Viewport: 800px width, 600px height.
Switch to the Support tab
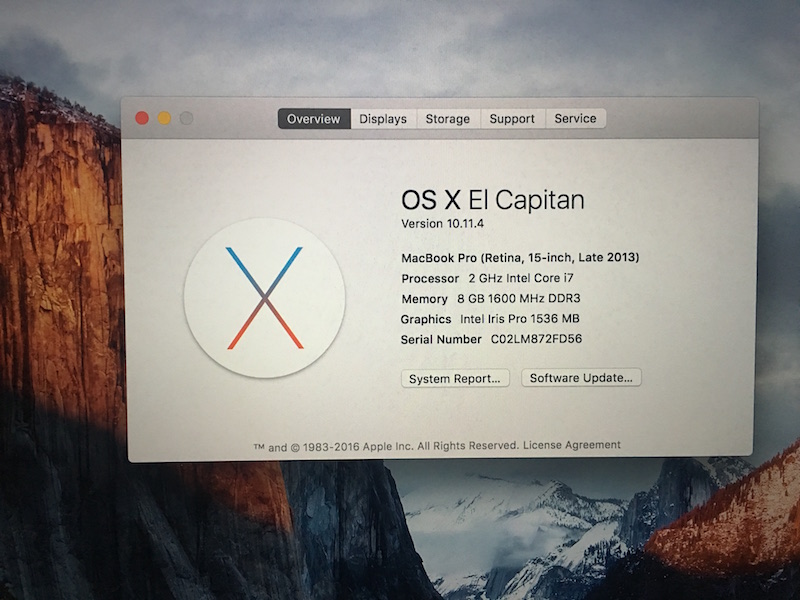tap(512, 119)
